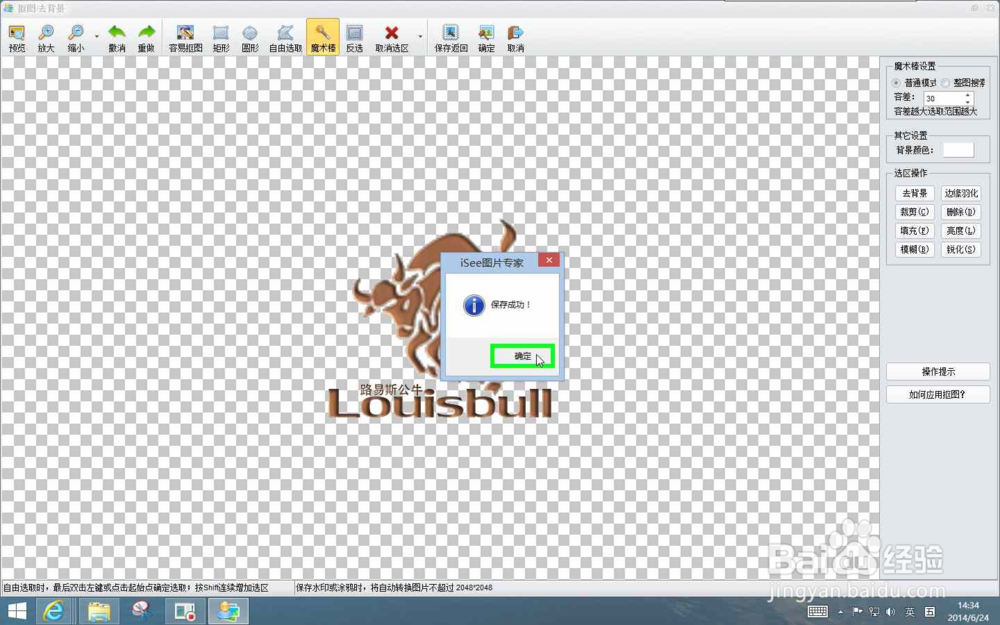Select the 矩形 rectangle selection tool

pyautogui.click(x=221, y=38)
